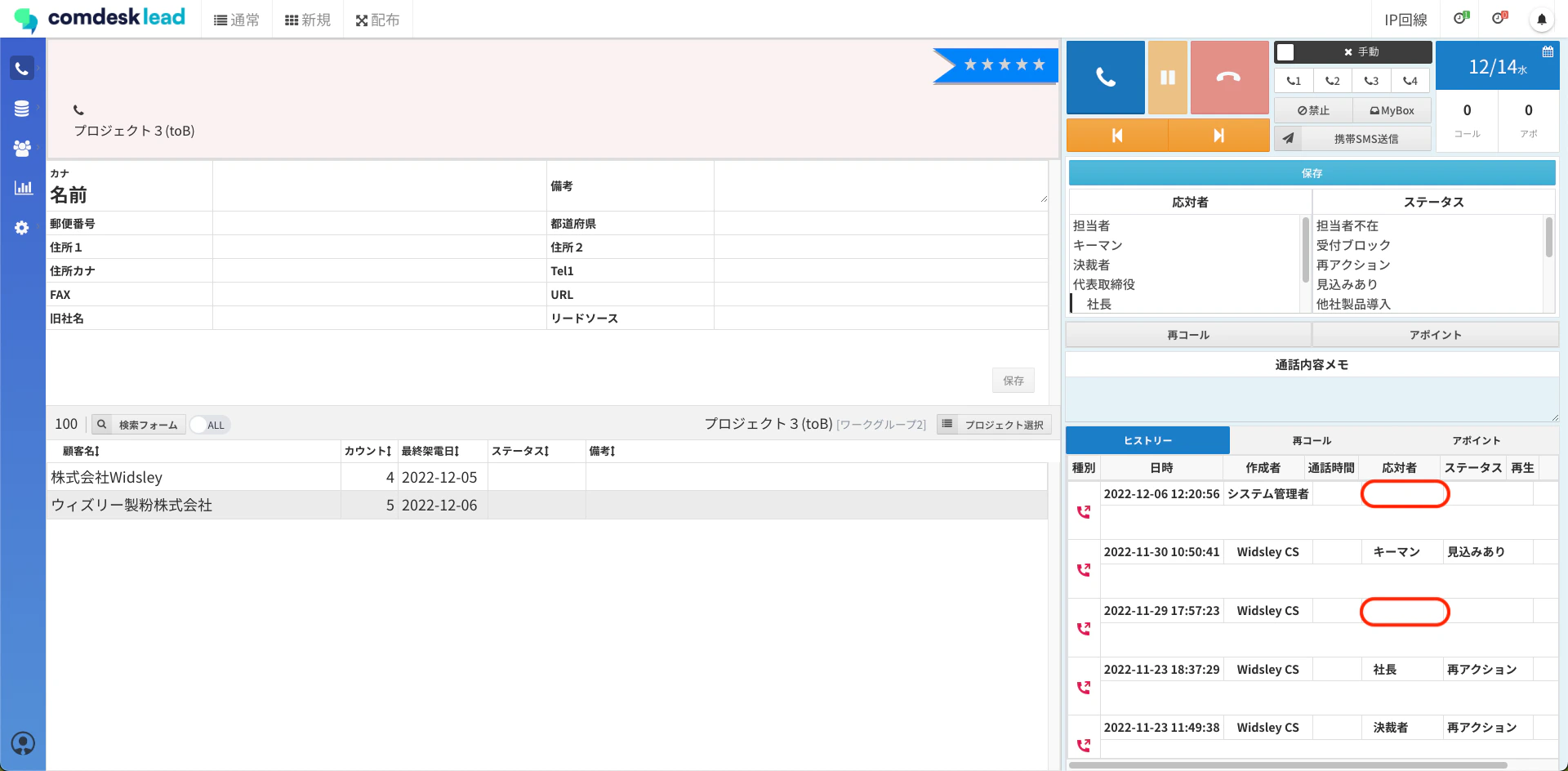The image size is (1568, 771).
Task: Sort by the 備考 column in the customer table
Action: tap(602, 451)
